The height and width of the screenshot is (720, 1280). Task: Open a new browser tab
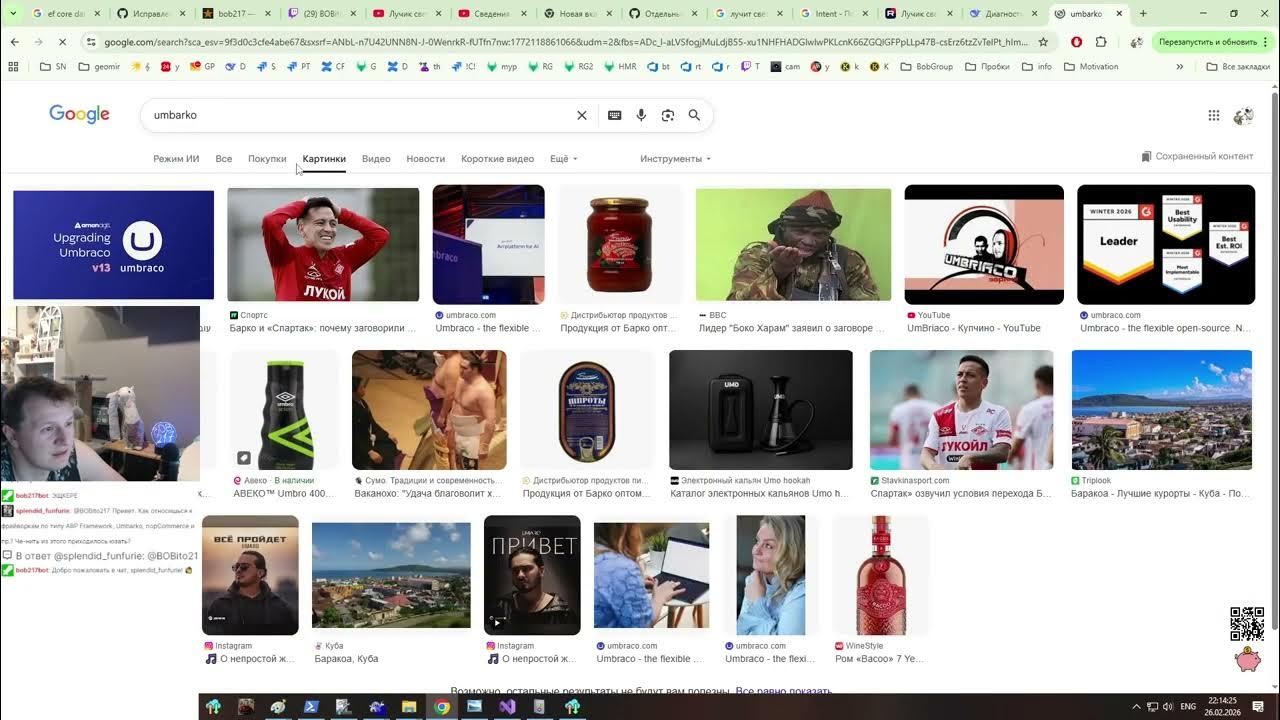click(x=1143, y=14)
